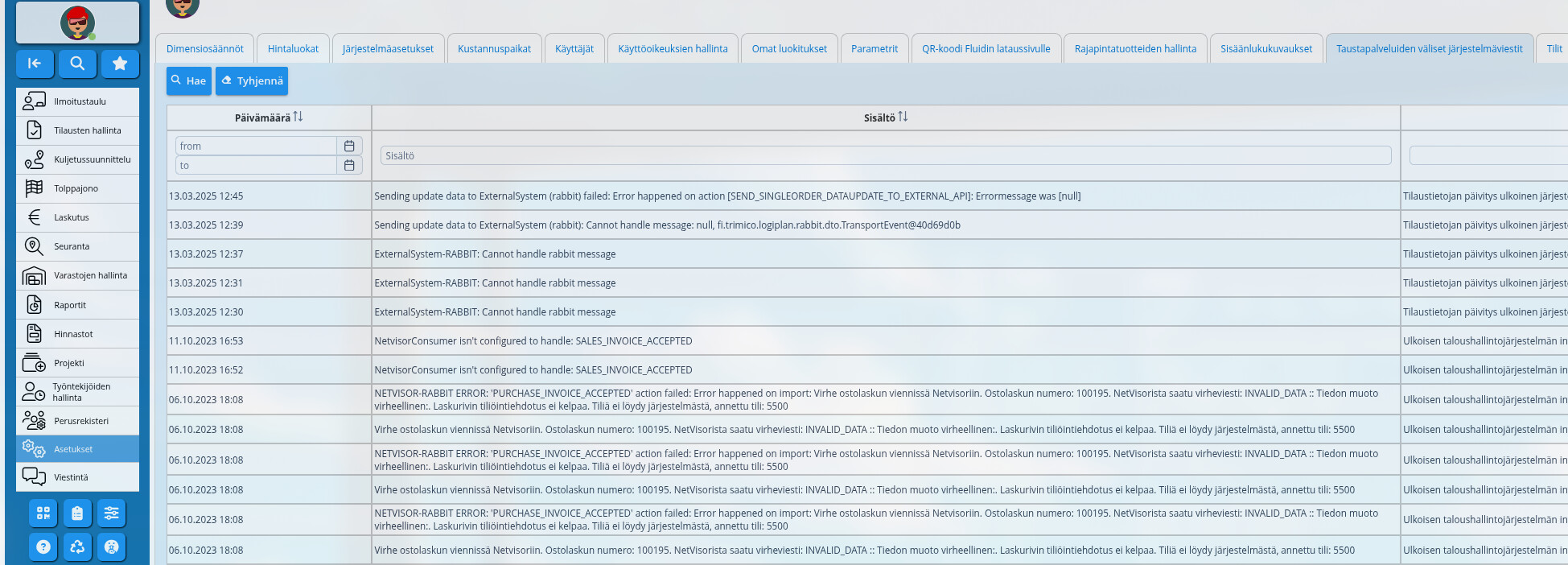Open favorites with the star button
The height and width of the screenshot is (565, 1568).
point(120,64)
